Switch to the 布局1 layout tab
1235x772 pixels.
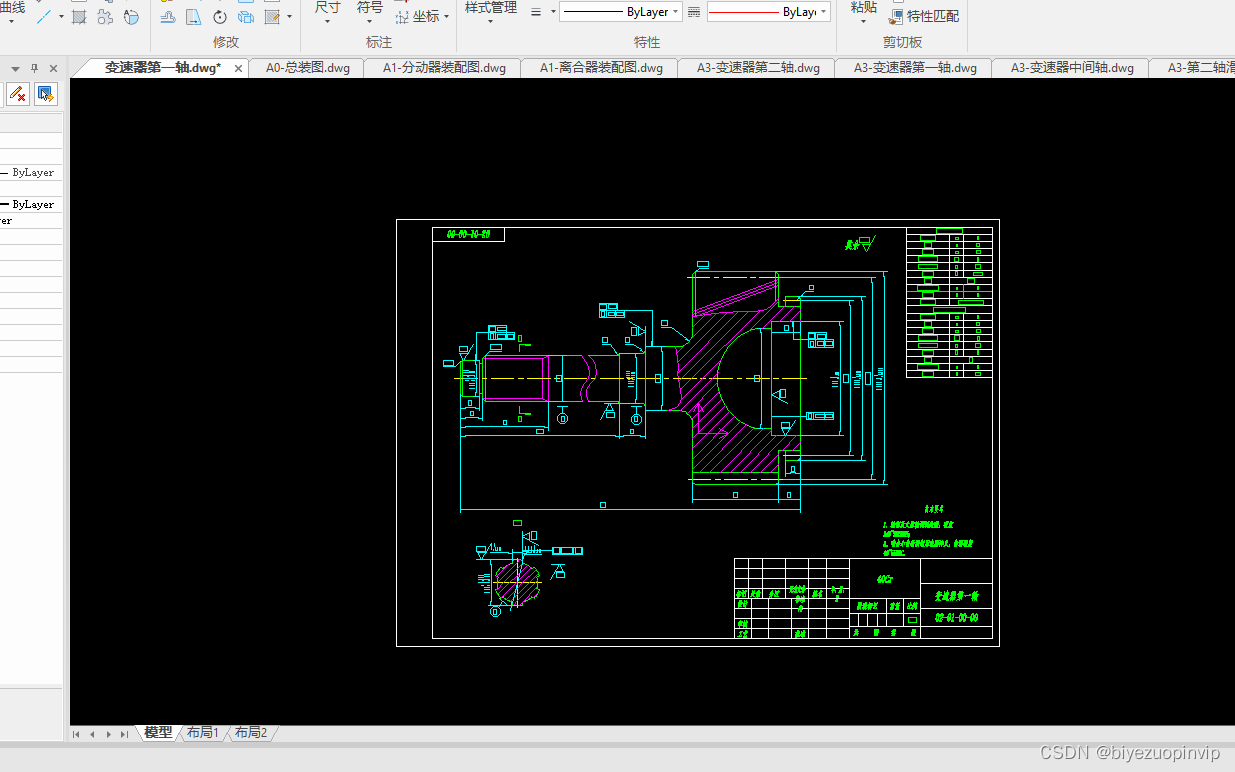pos(202,733)
